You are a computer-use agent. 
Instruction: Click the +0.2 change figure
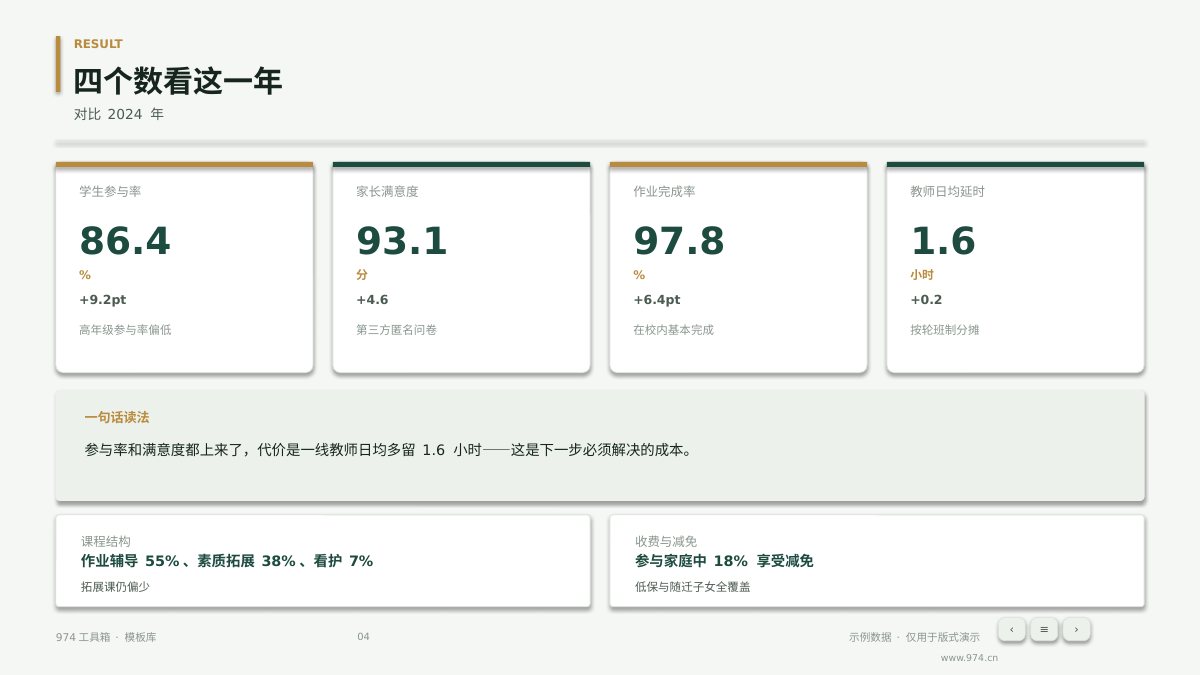(x=926, y=300)
